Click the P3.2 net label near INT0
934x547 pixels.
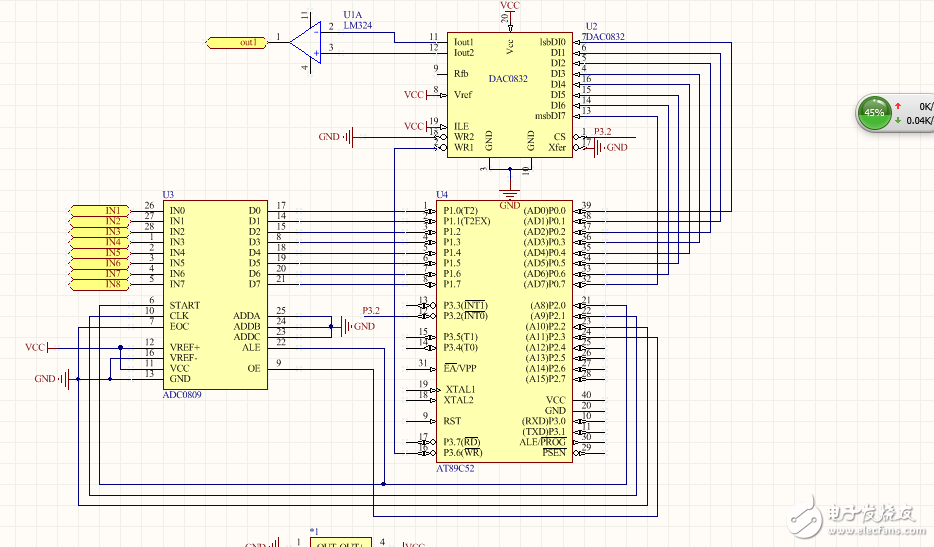371,310
